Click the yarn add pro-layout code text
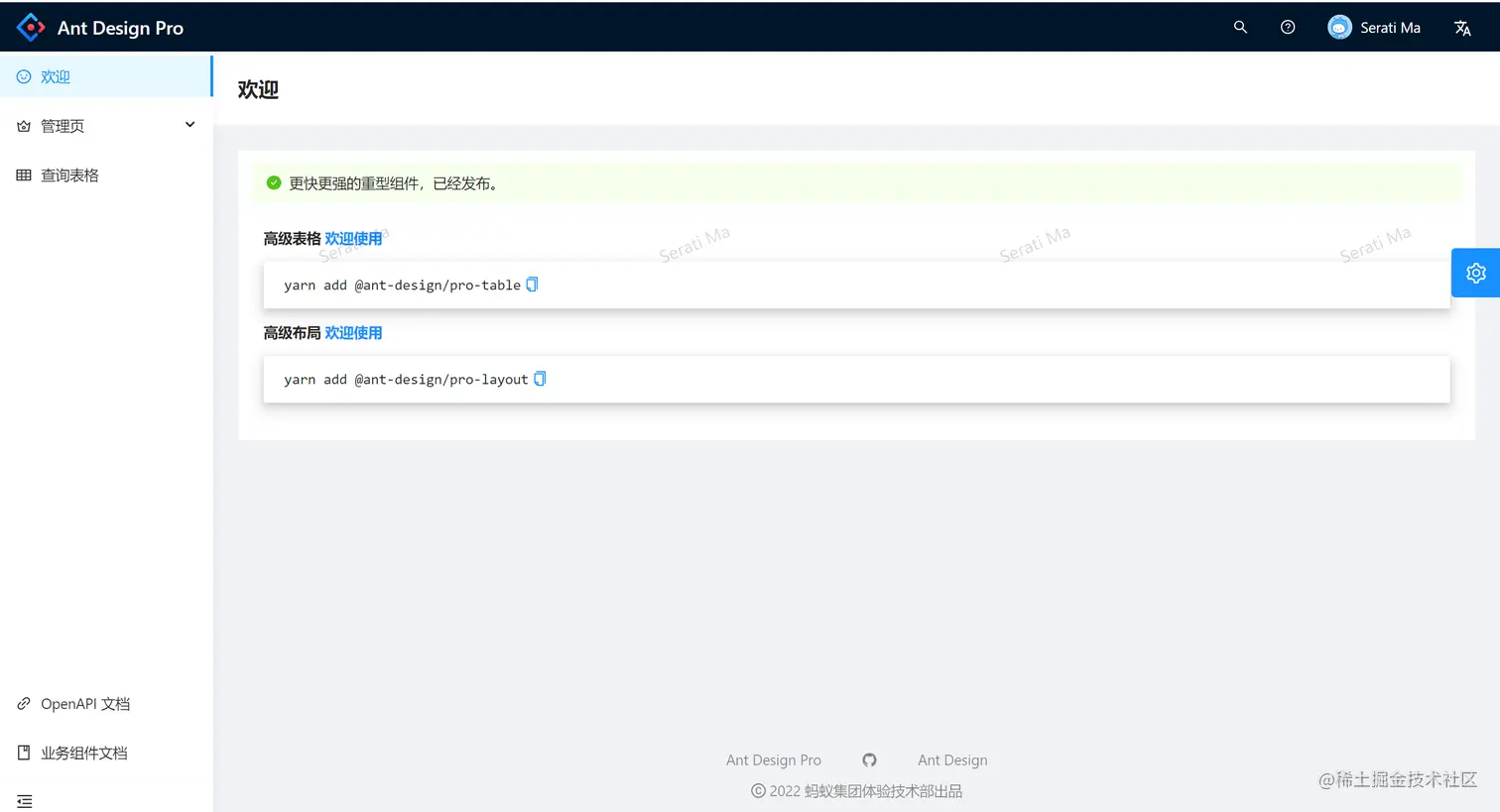The height and width of the screenshot is (812, 1500). tap(406, 380)
